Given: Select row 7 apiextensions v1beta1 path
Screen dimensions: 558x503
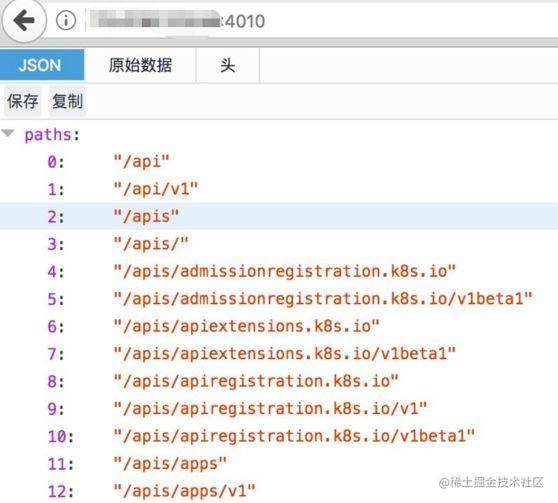Looking at the screenshot, I should pos(279,354).
